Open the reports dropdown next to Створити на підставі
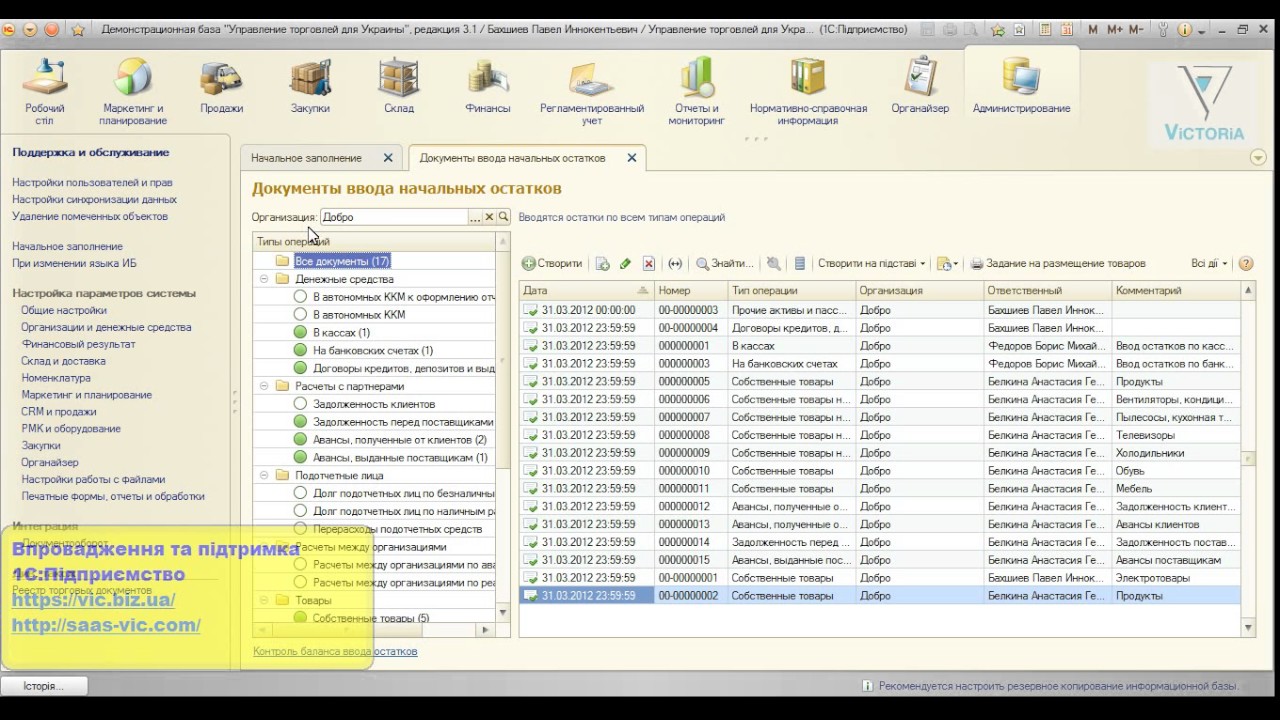 coord(947,264)
